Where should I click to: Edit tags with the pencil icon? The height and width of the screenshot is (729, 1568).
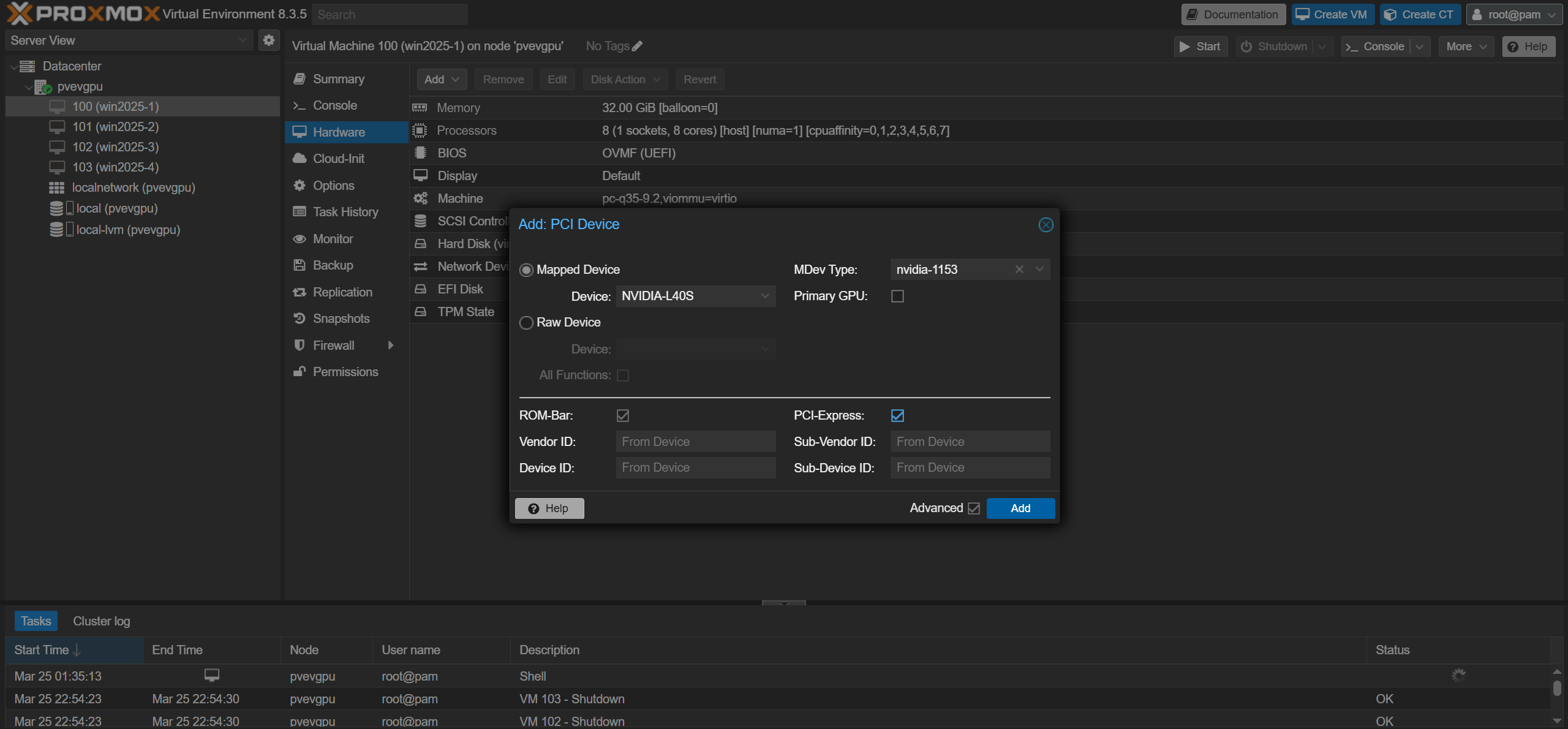click(638, 46)
